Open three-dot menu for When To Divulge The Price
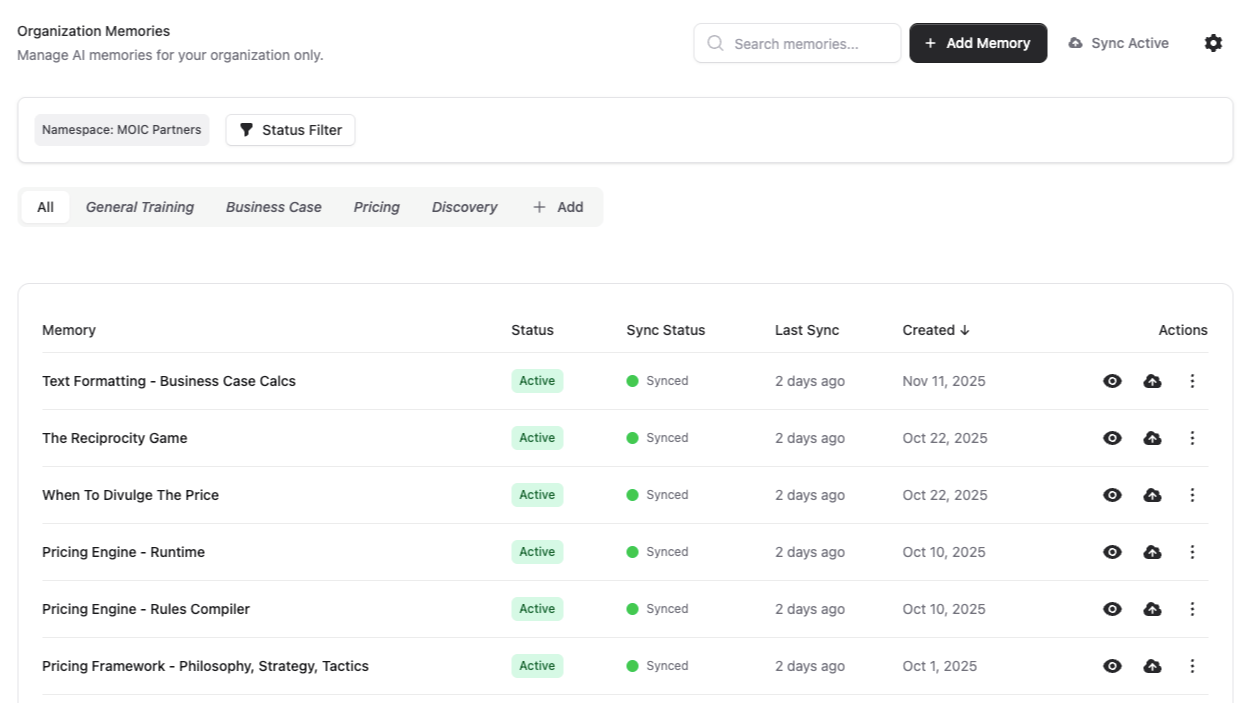 point(1192,495)
